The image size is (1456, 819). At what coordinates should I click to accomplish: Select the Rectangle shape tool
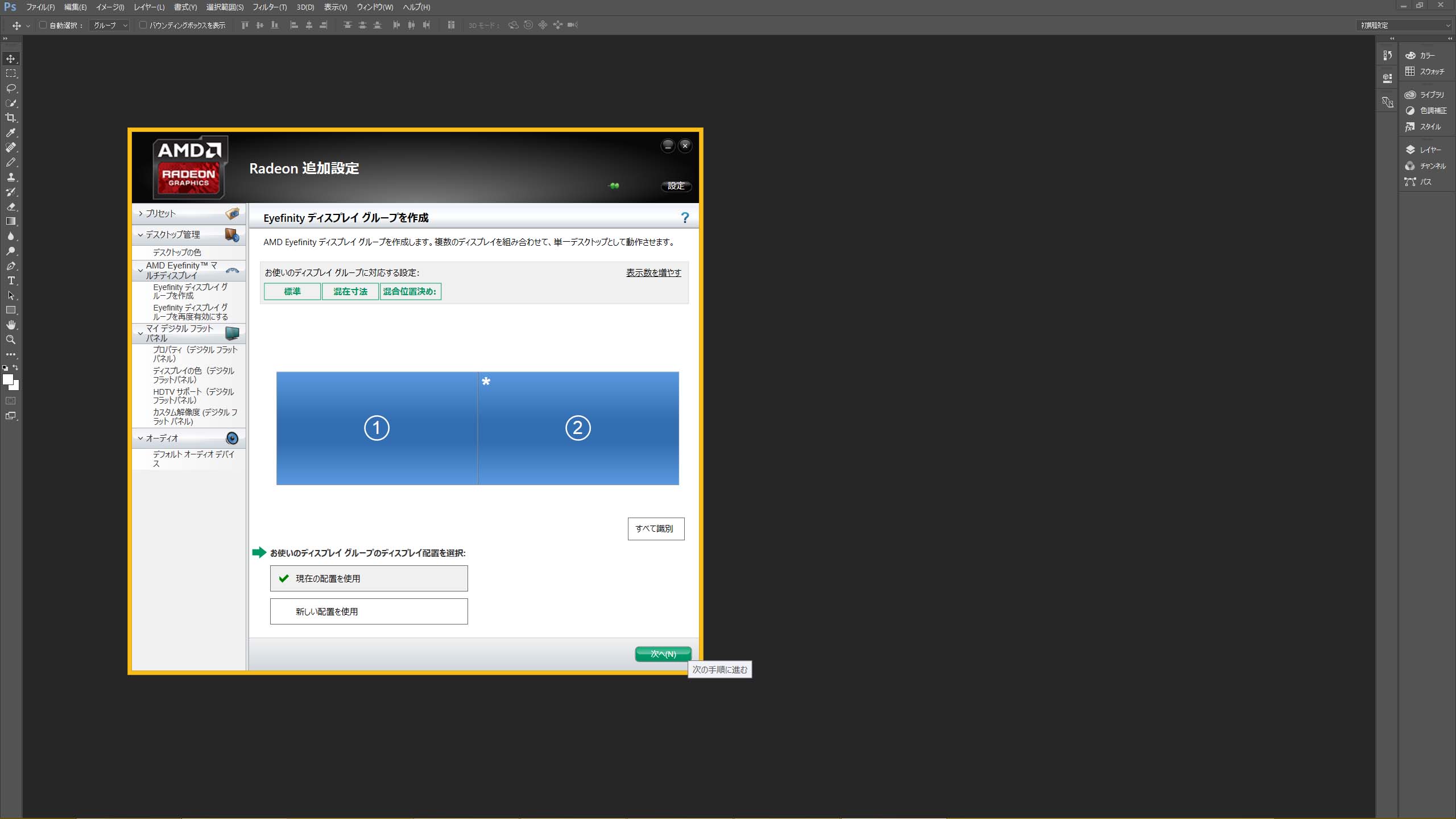[11, 310]
